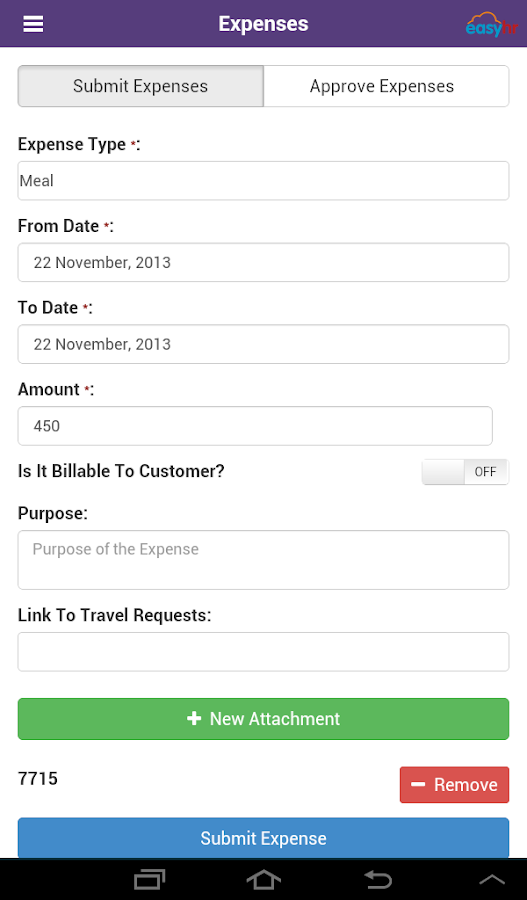Toggle Is It Billable To Customer switch
Image resolution: width=527 pixels, height=900 pixels.
tap(465, 472)
